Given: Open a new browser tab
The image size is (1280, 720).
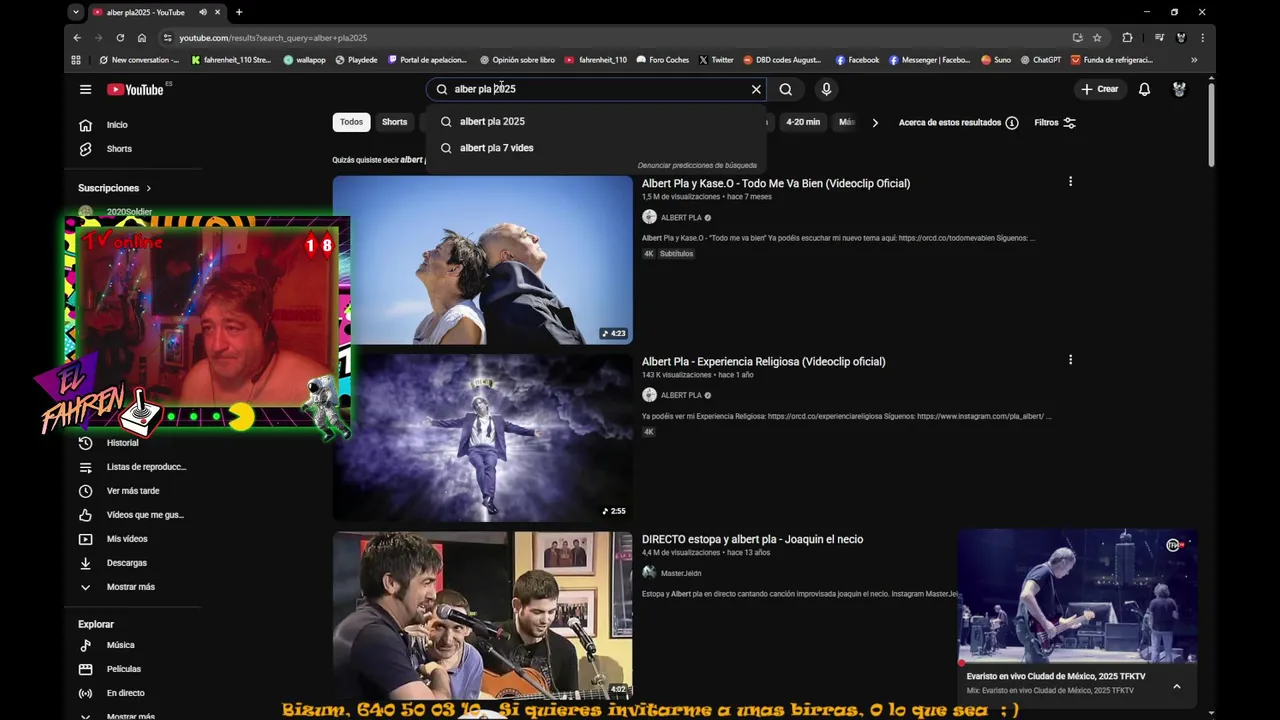Looking at the screenshot, I should (x=239, y=12).
